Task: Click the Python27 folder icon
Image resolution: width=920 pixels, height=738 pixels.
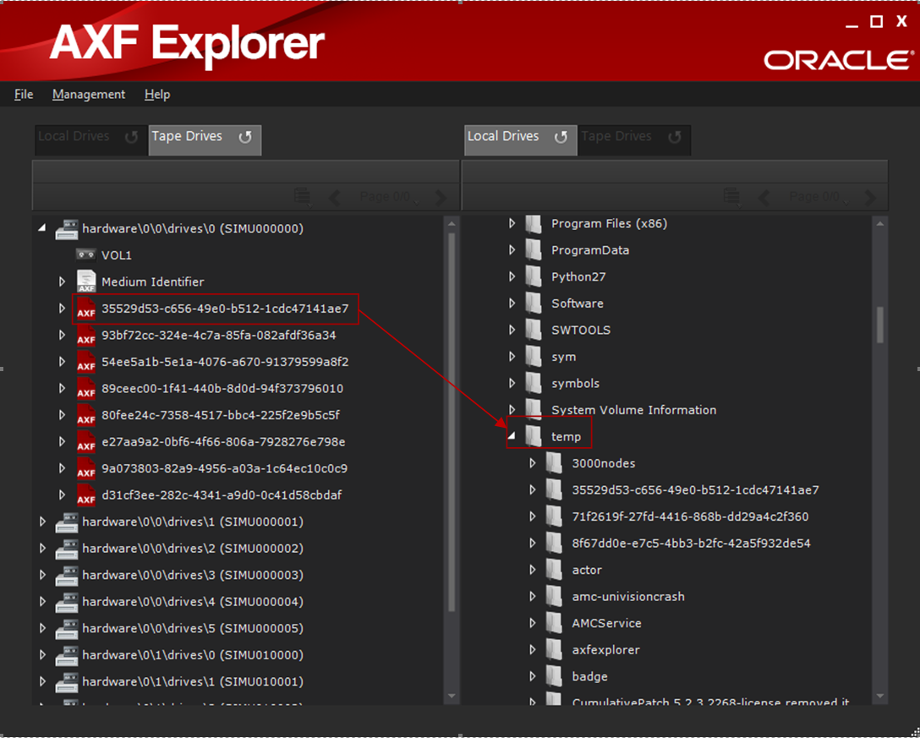Action: [533, 277]
